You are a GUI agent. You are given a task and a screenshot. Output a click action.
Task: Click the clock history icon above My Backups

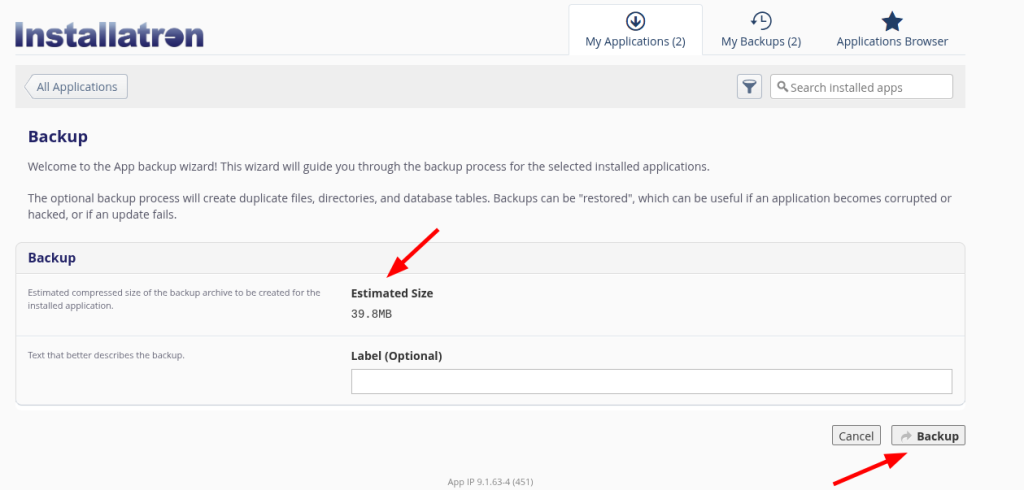(761, 21)
